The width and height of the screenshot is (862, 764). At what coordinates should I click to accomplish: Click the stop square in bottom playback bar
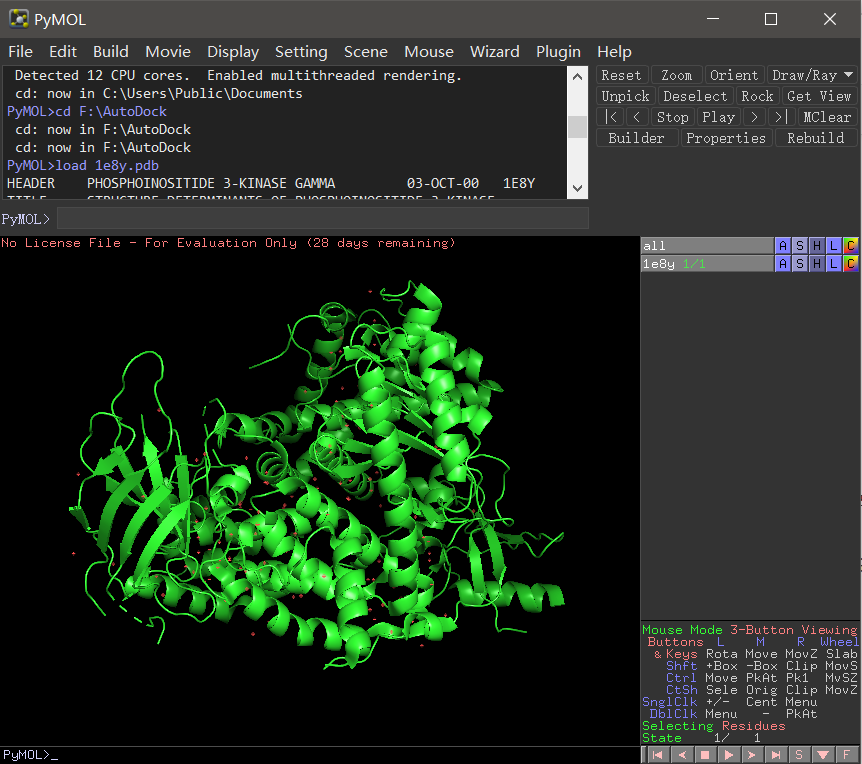(x=705, y=755)
